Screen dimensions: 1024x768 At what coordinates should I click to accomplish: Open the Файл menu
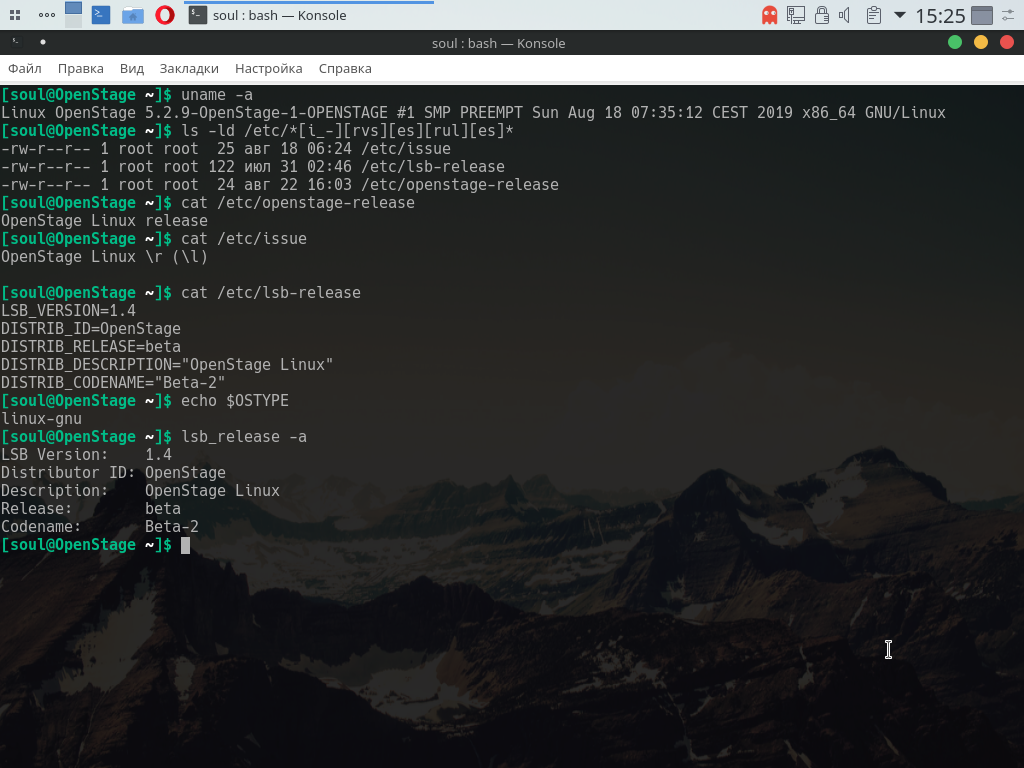point(25,69)
